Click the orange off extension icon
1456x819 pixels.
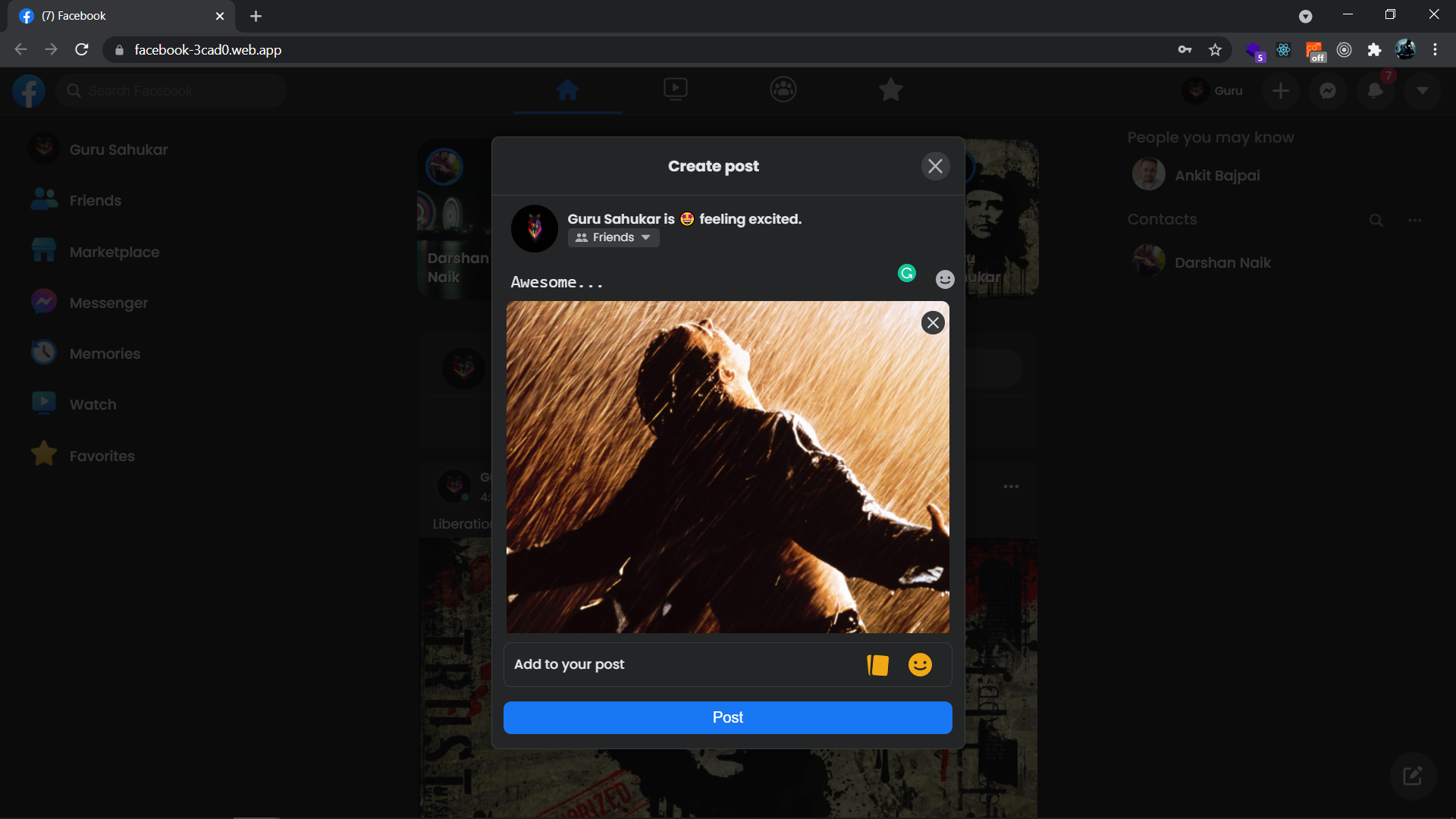[x=1314, y=51]
